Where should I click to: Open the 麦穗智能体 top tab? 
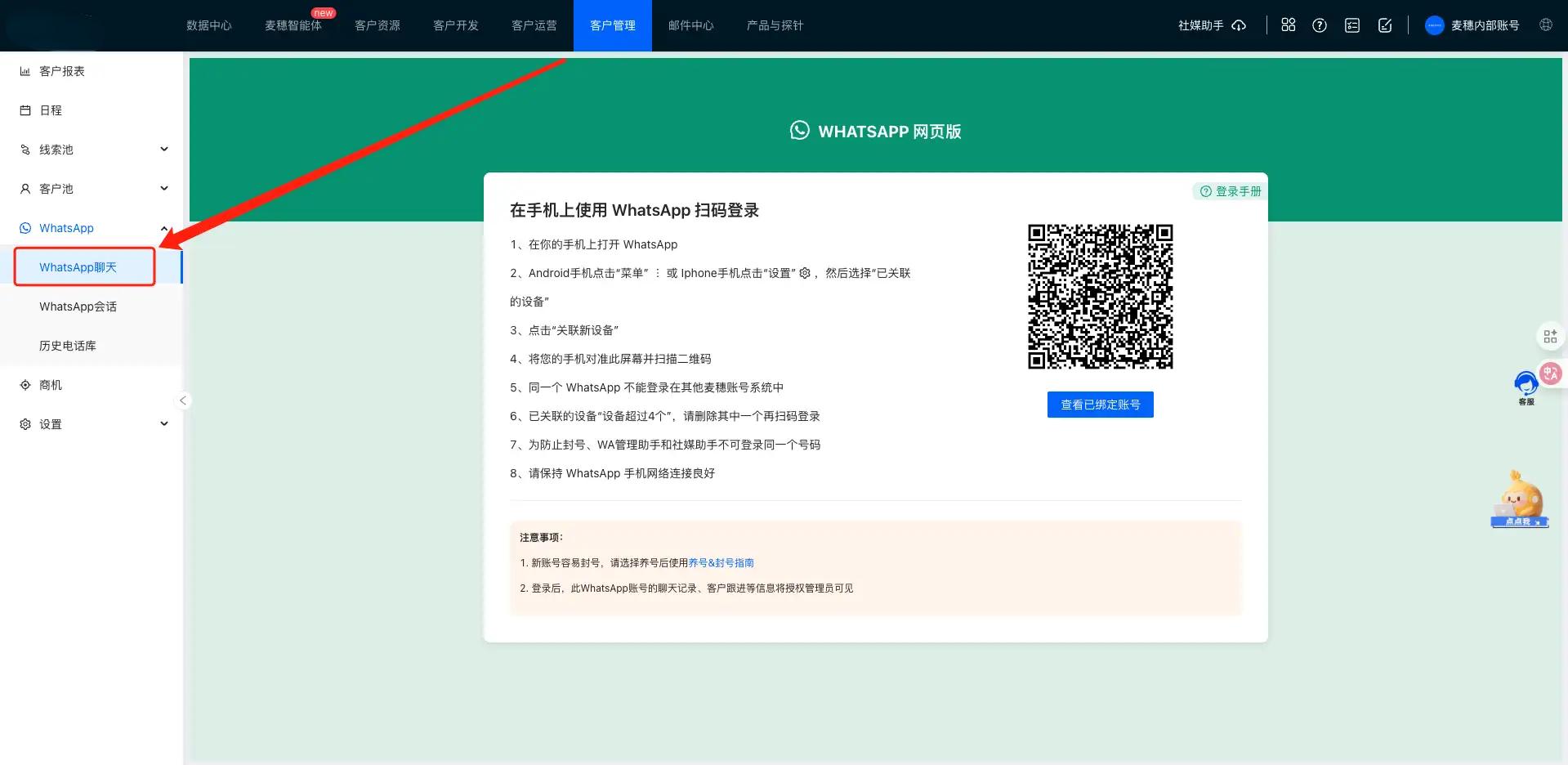click(293, 25)
